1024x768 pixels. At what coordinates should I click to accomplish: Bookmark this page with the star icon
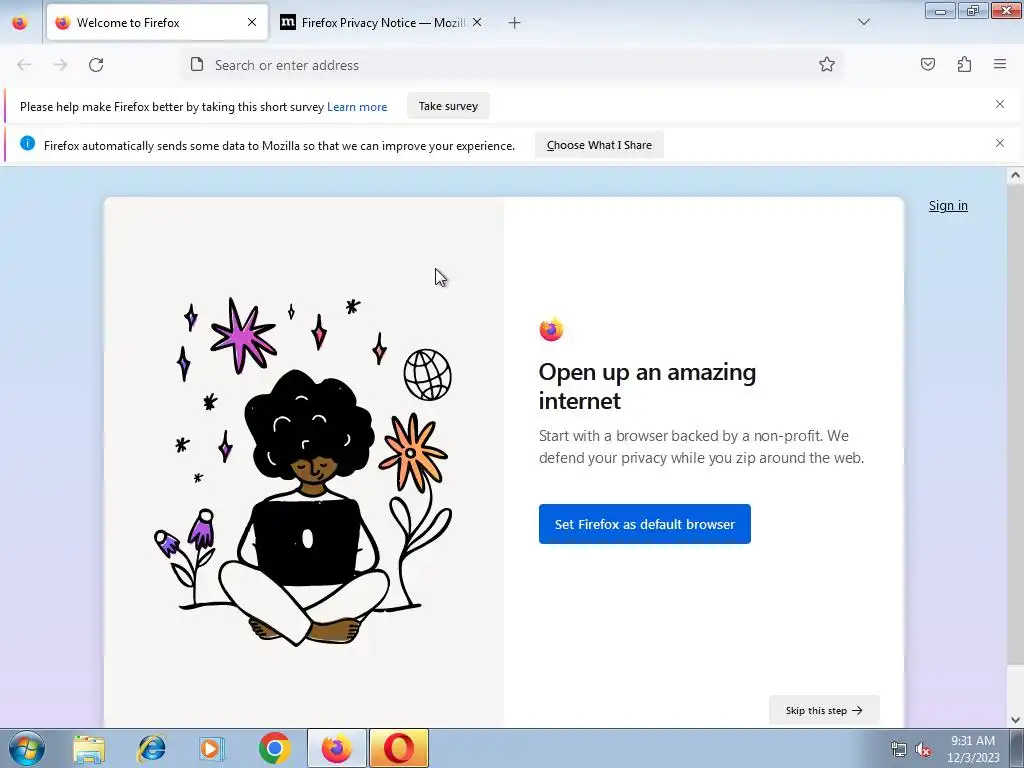click(x=827, y=65)
